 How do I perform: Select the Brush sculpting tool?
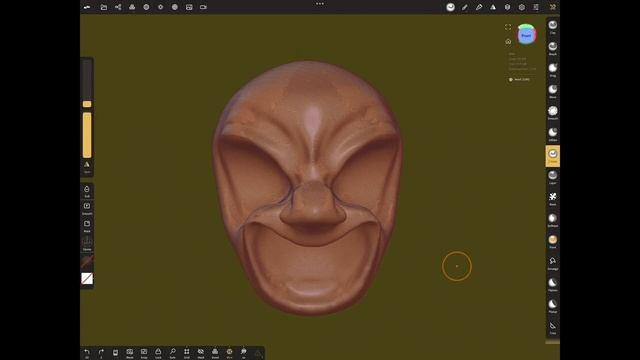coord(553,48)
